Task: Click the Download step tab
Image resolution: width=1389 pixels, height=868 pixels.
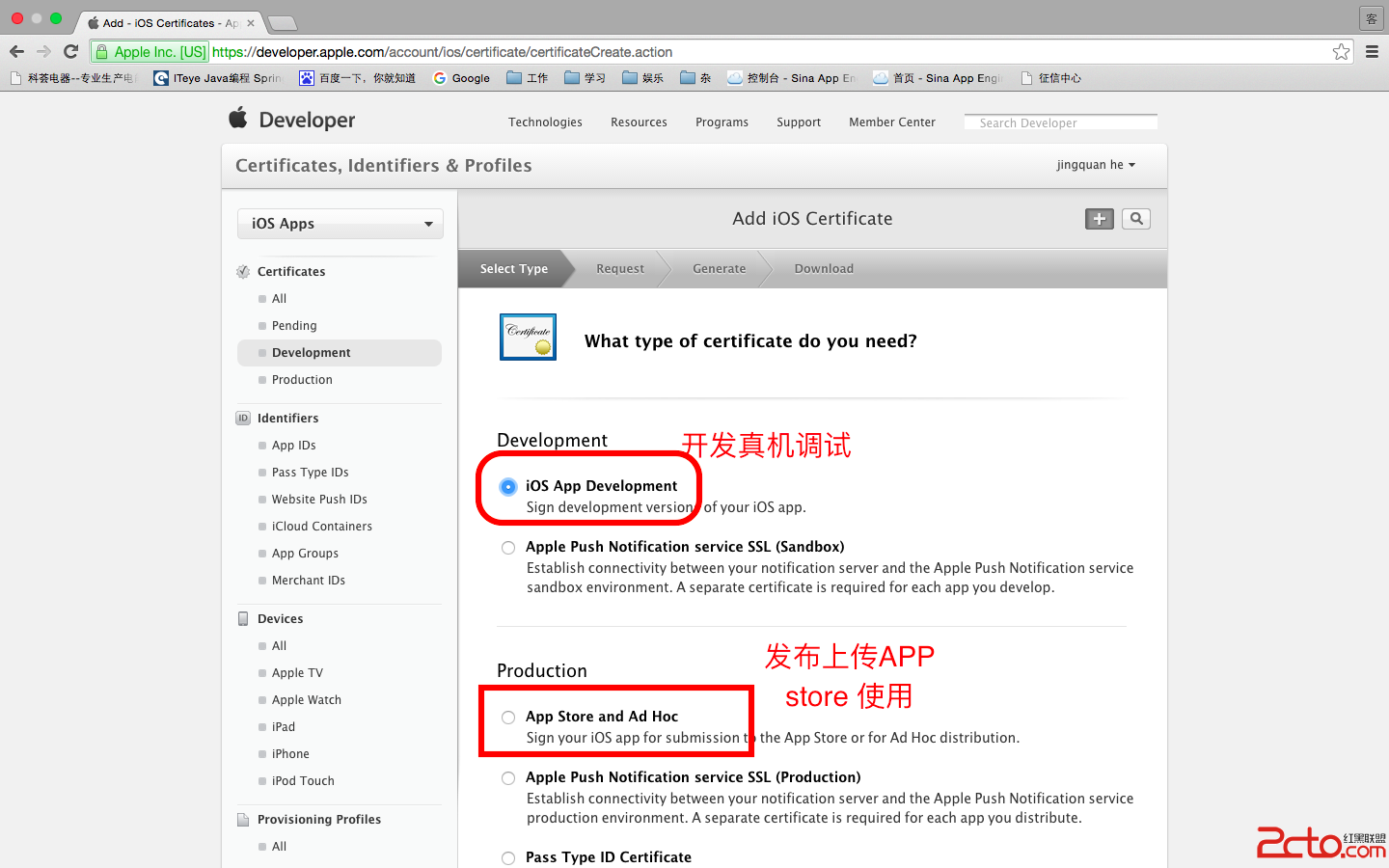Action: pos(824,269)
